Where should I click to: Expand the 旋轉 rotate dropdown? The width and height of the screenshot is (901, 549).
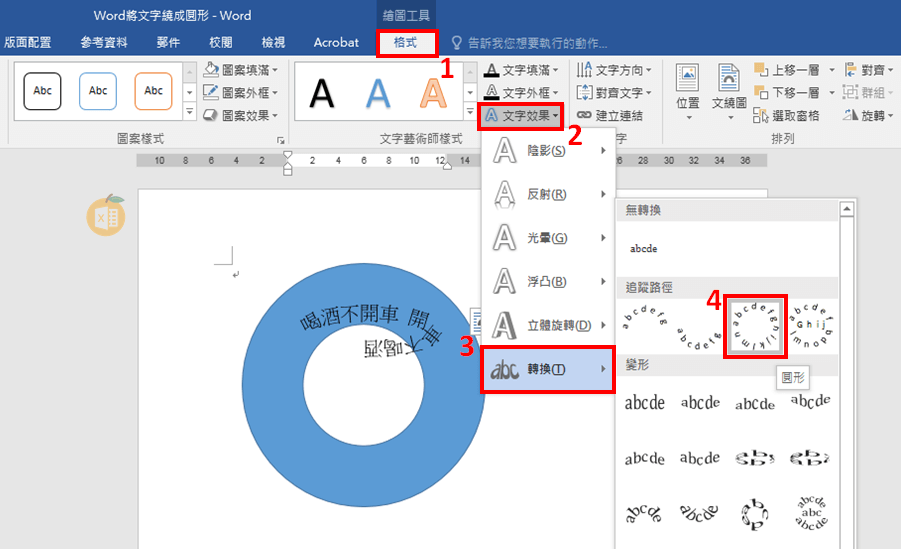[x=866, y=115]
